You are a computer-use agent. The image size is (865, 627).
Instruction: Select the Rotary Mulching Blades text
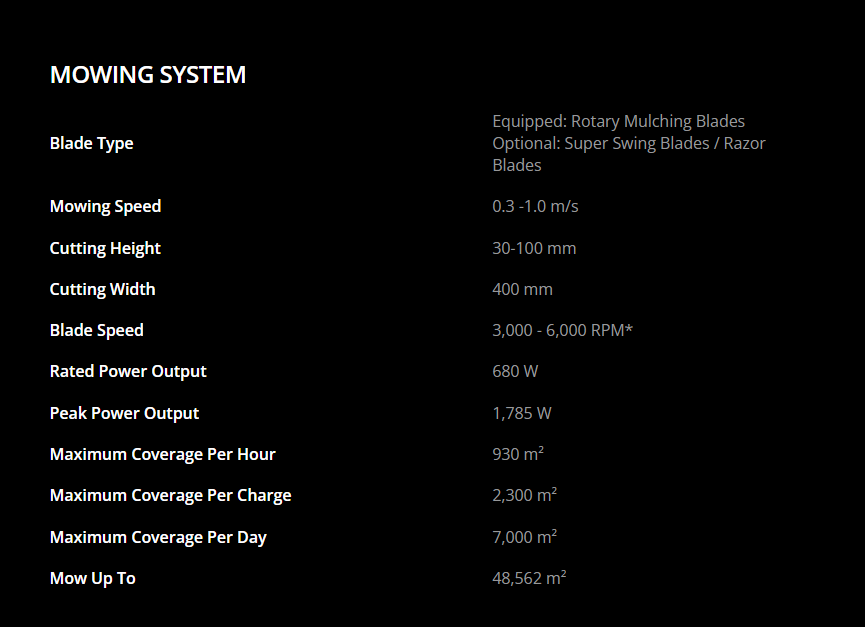[657, 121]
